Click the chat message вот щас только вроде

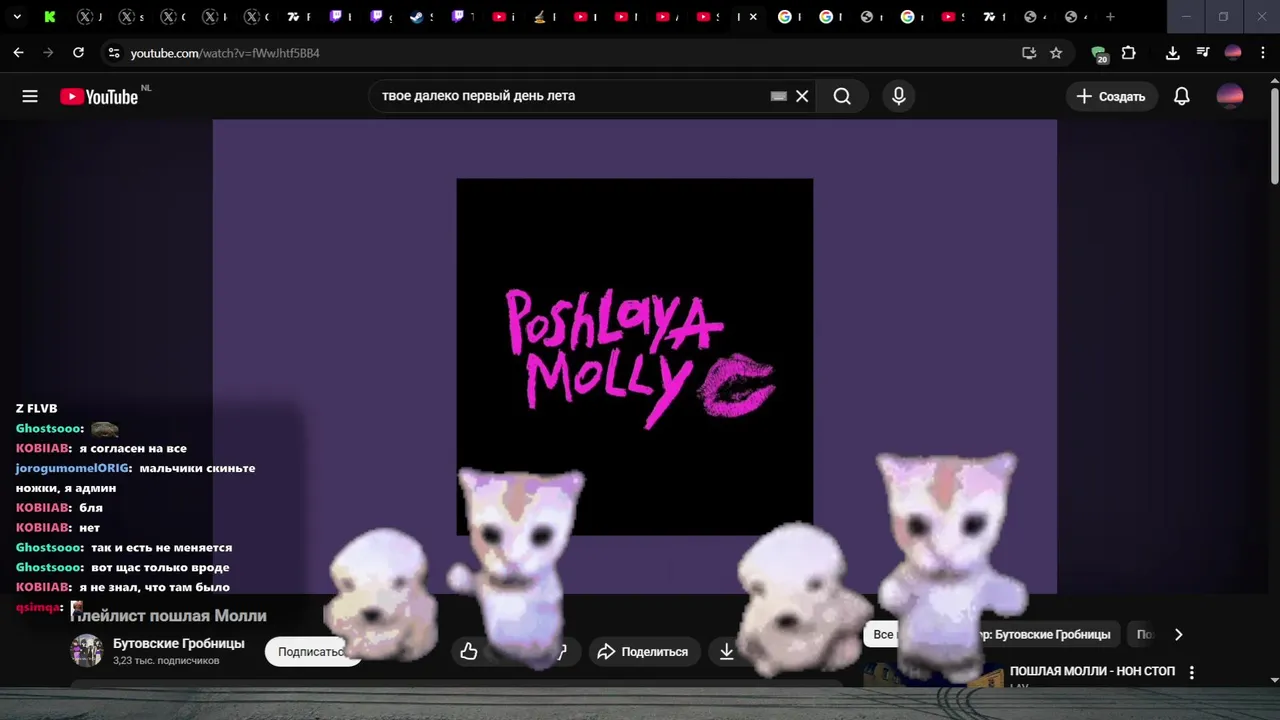[160, 567]
